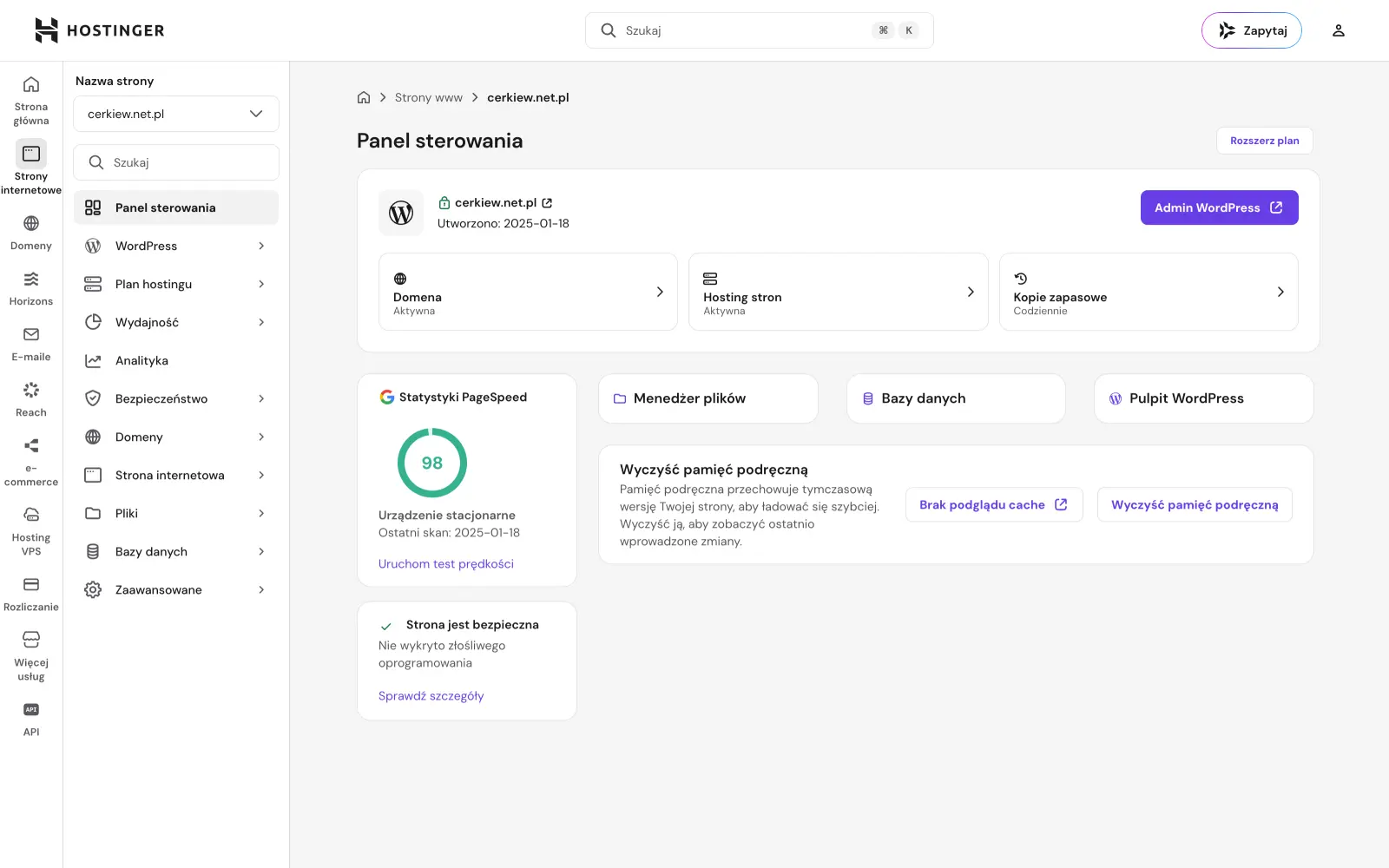Click the WordPress icon in Pulpit WordPress card
Viewport: 1389px width, 868px height.
pyautogui.click(x=1116, y=398)
